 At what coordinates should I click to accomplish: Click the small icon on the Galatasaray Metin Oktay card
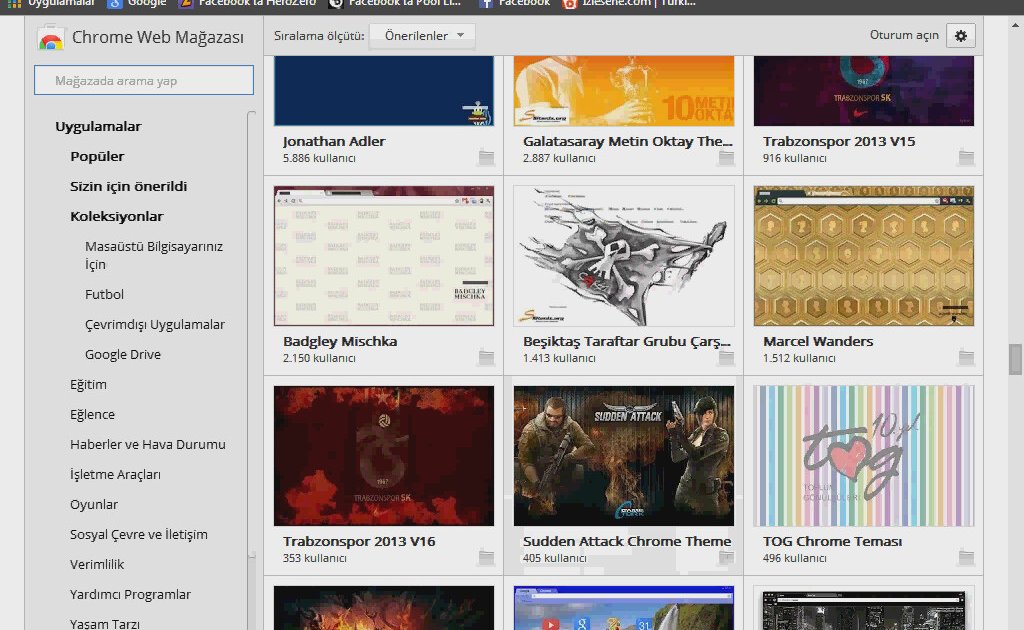726,157
